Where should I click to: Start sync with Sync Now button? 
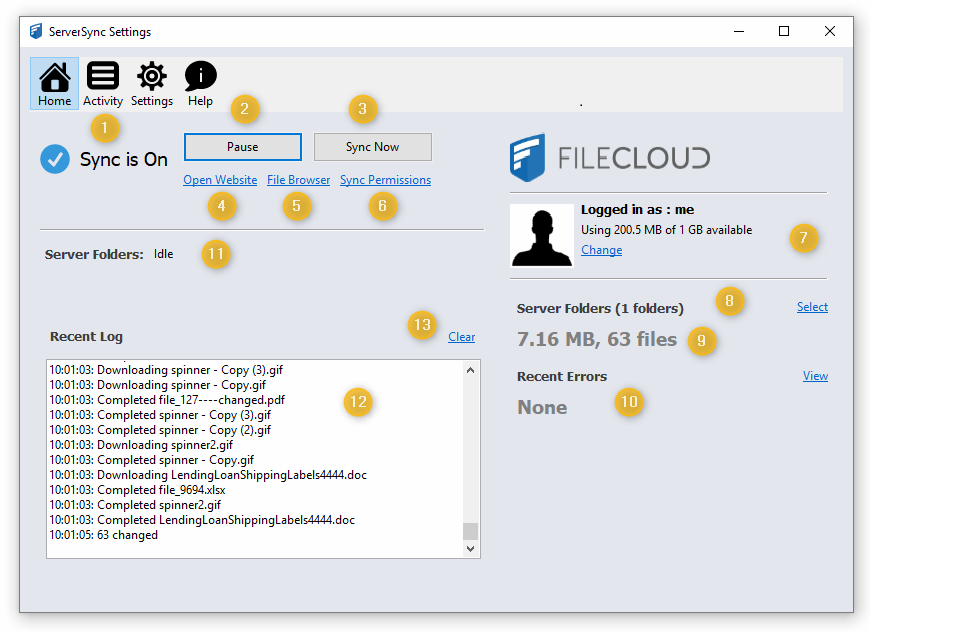point(372,147)
